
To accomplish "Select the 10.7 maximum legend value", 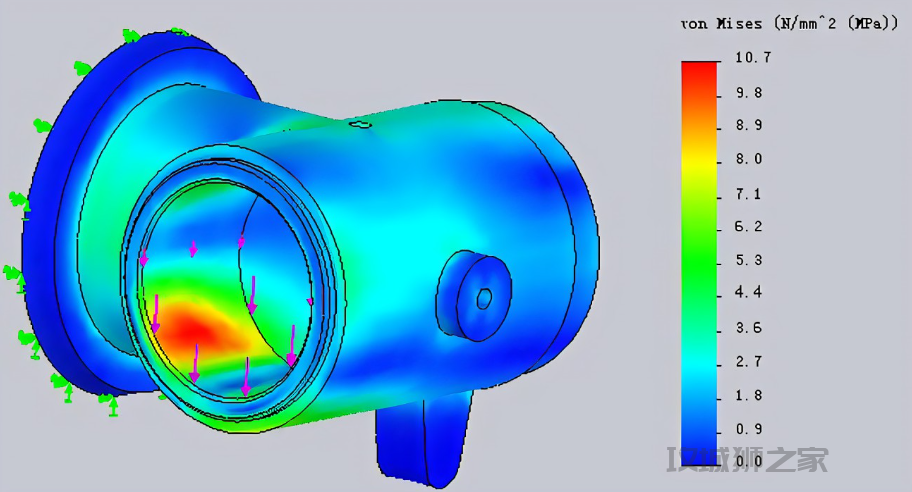I will tap(752, 58).
